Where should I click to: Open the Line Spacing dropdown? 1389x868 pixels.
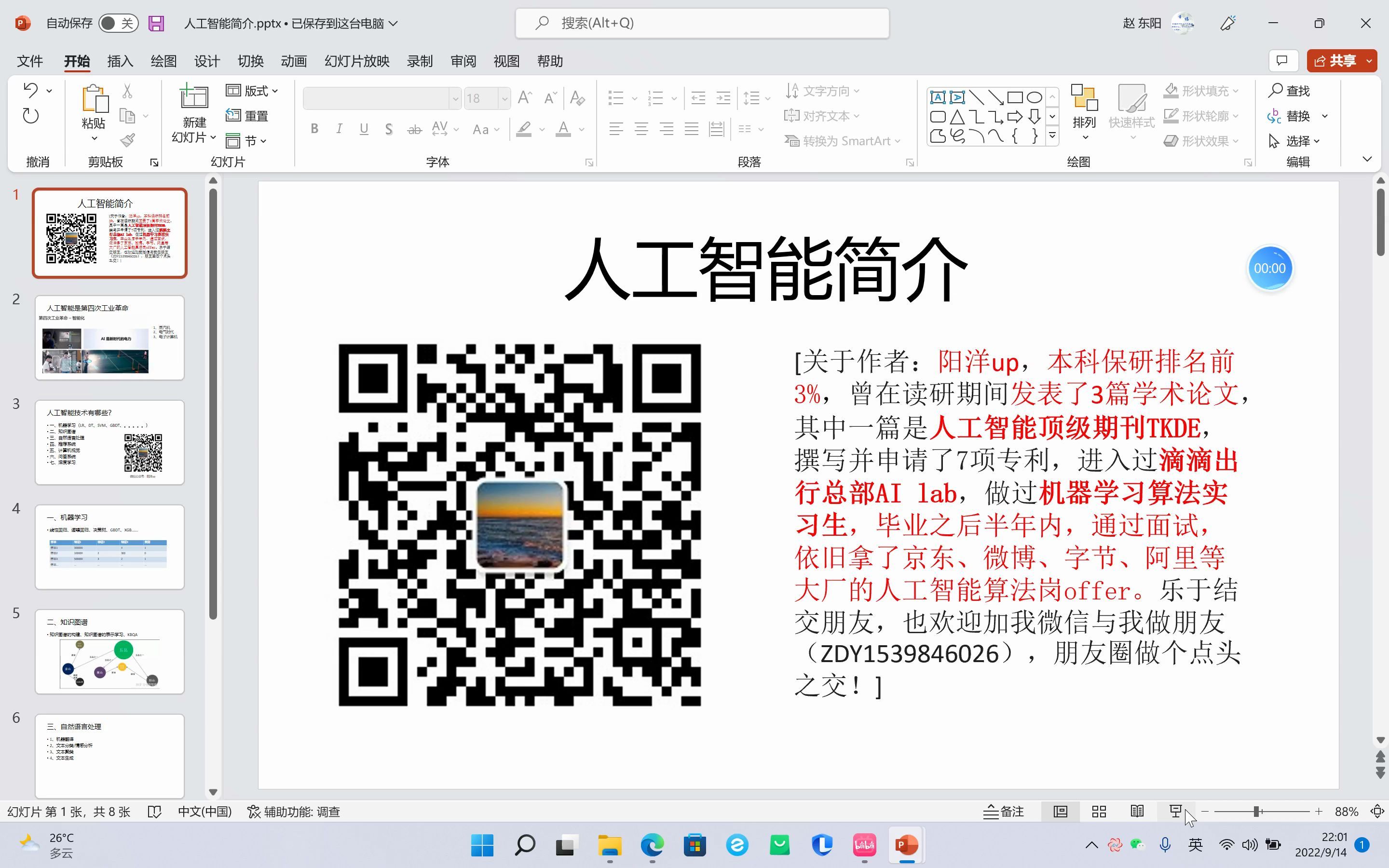click(x=757, y=98)
